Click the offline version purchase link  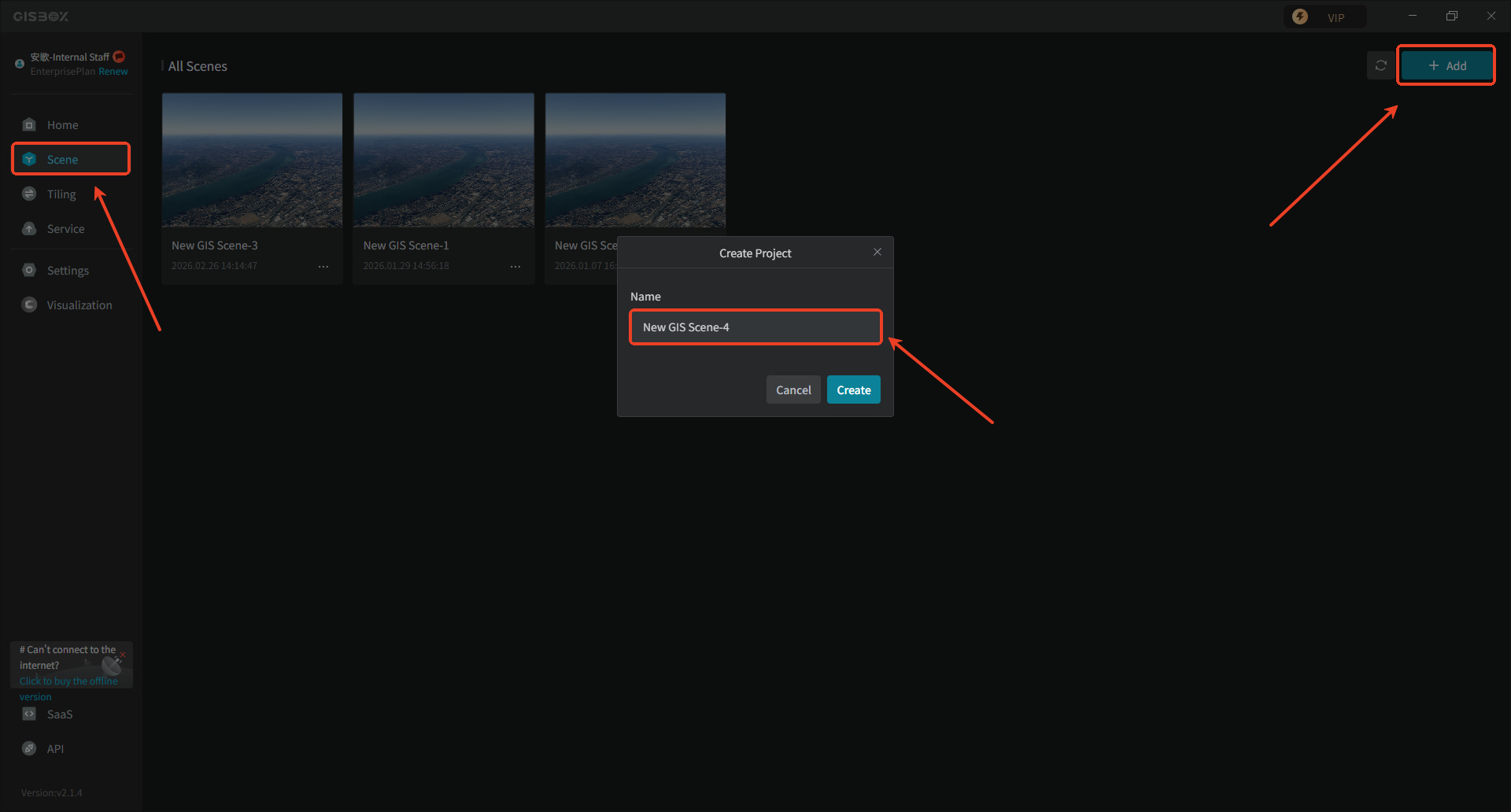point(68,689)
